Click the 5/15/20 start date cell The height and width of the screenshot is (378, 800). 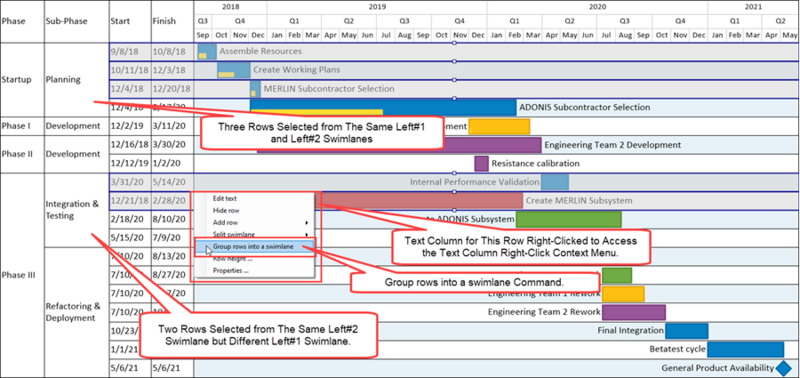[130, 238]
